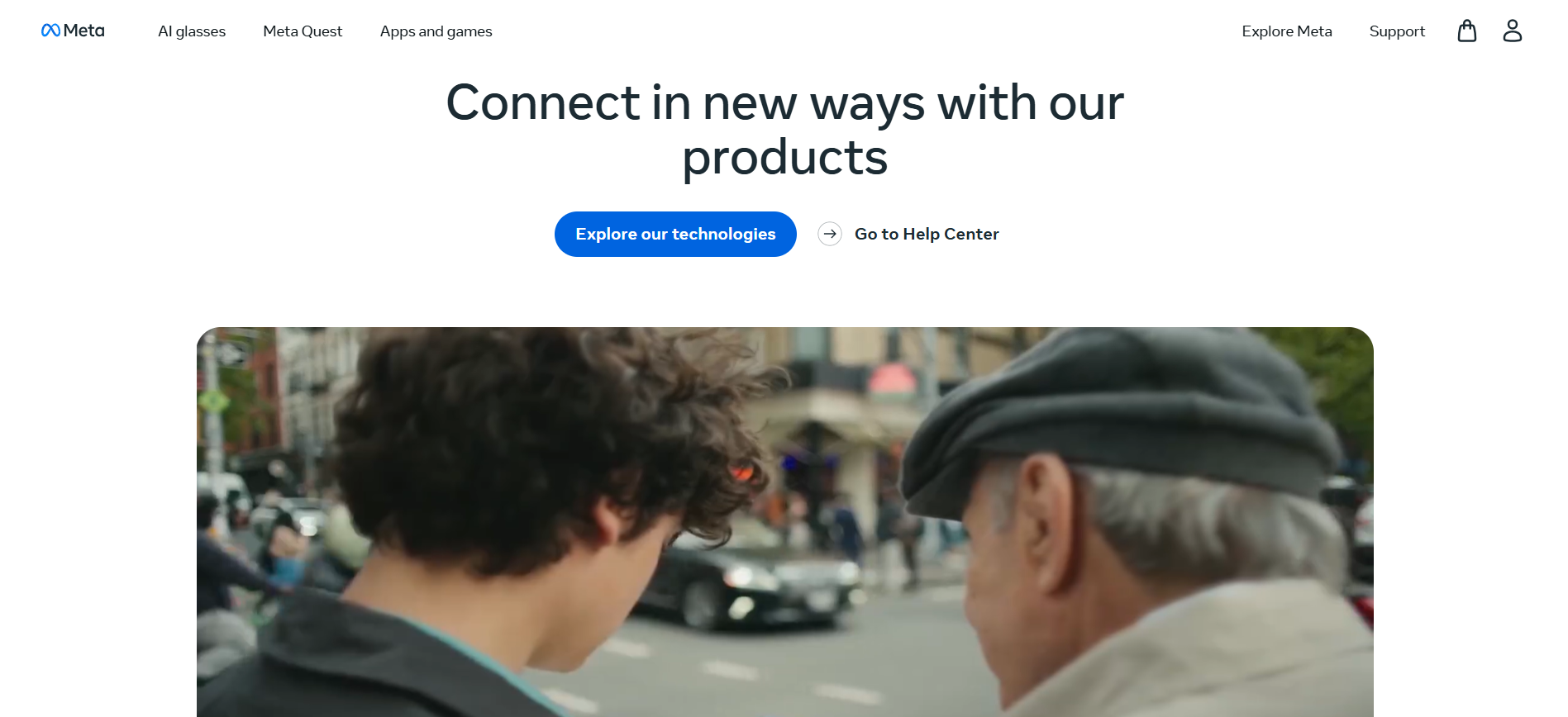
Task: Click the green street sign in video
Action: [214, 401]
